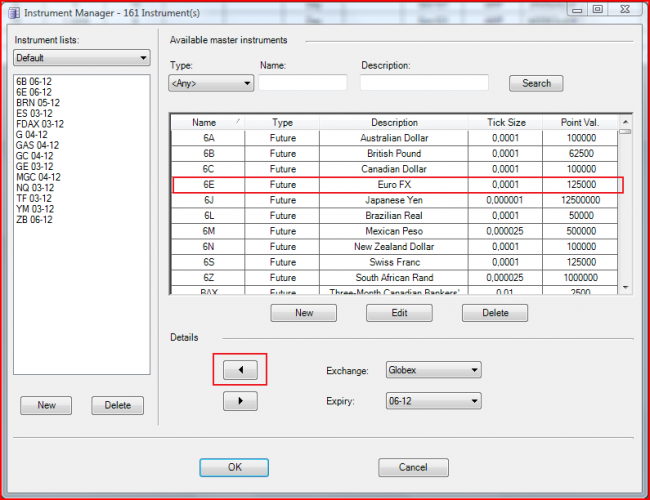
Task: Select G 04-12 in instrument list
Action: click(32, 135)
